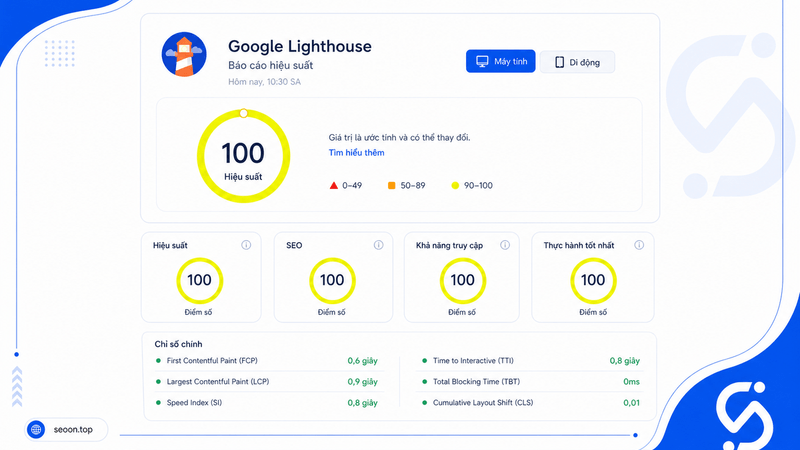Click the Khả năng truy cập score circle
The width and height of the screenshot is (800, 450).
tap(463, 281)
